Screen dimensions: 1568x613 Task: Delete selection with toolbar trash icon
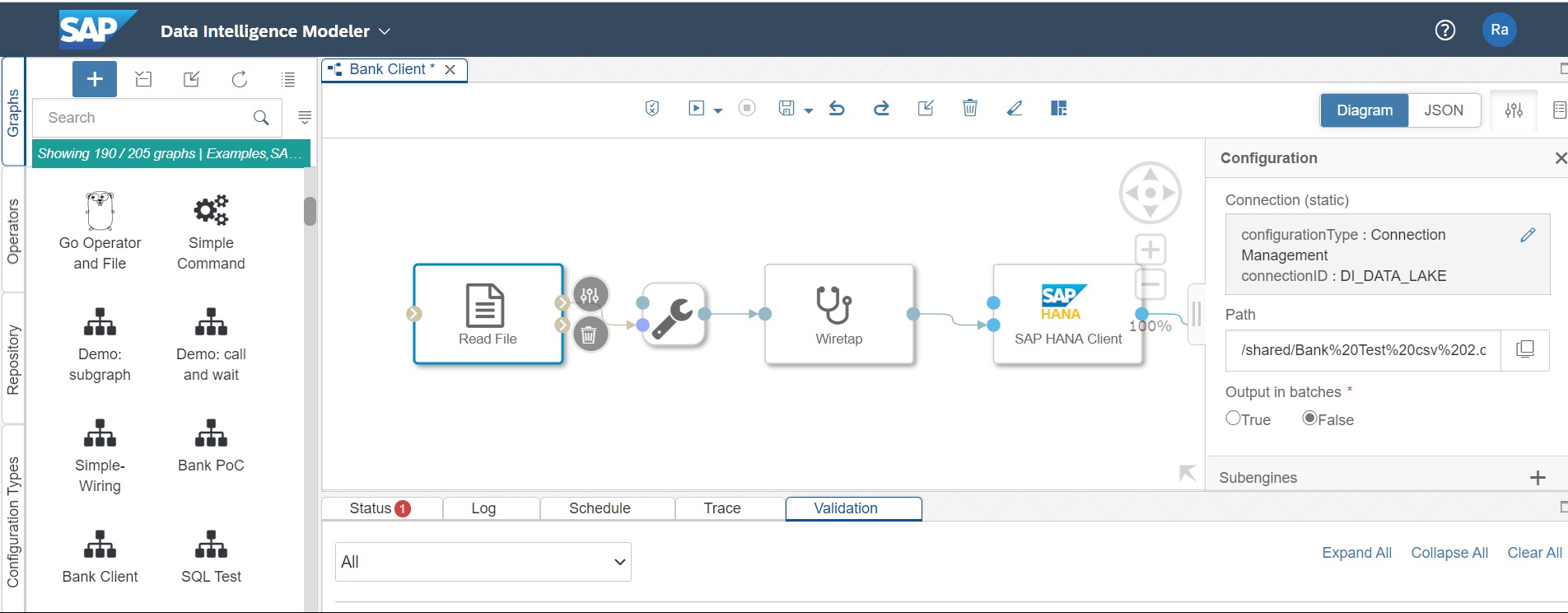(x=970, y=109)
